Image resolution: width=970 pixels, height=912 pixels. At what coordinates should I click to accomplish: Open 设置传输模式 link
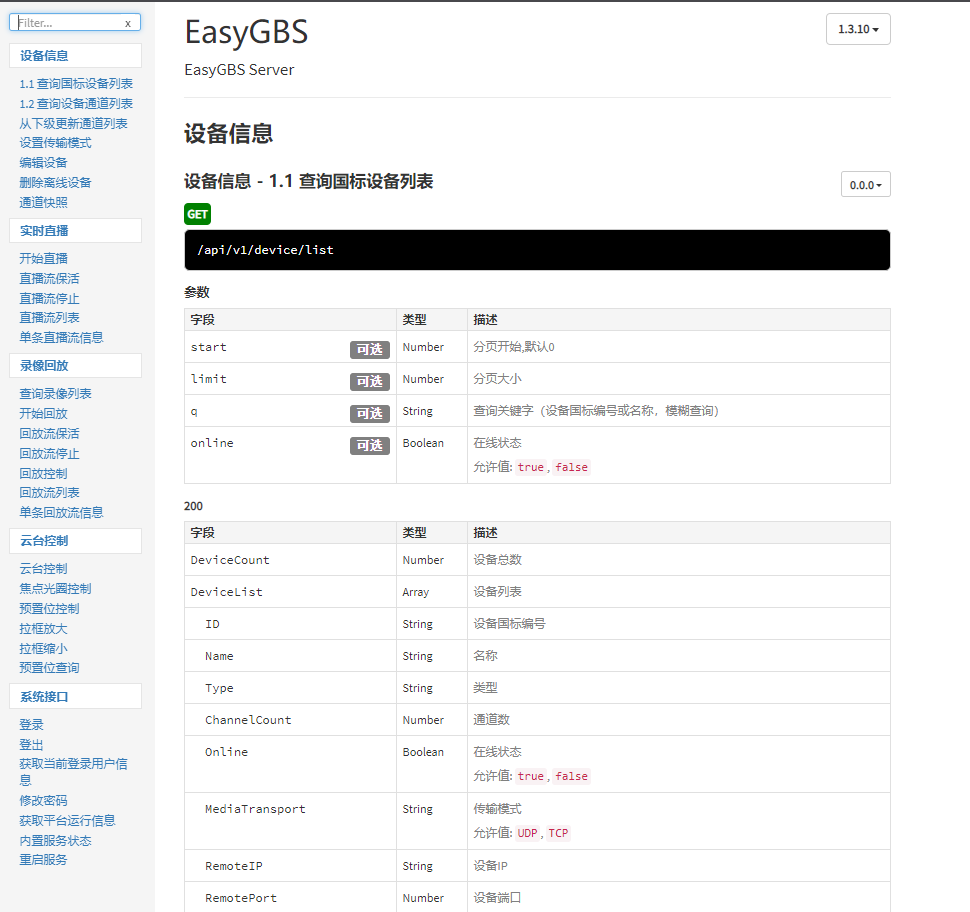click(x=56, y=143)
